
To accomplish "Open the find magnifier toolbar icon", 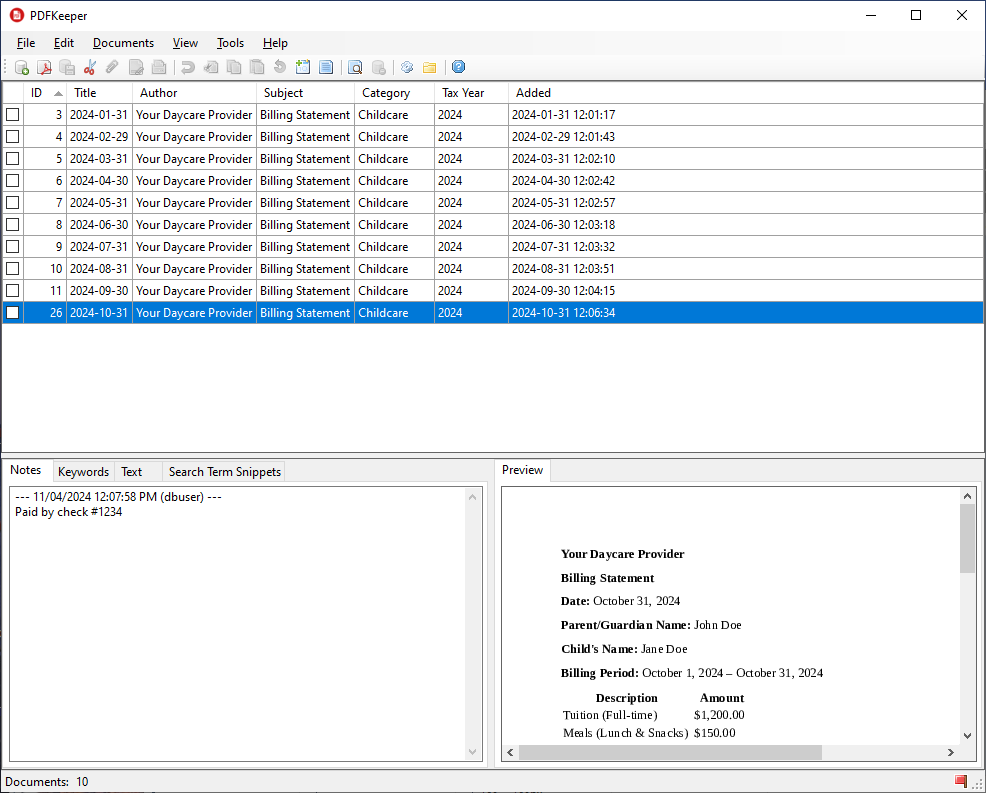I will click(355, 68).
